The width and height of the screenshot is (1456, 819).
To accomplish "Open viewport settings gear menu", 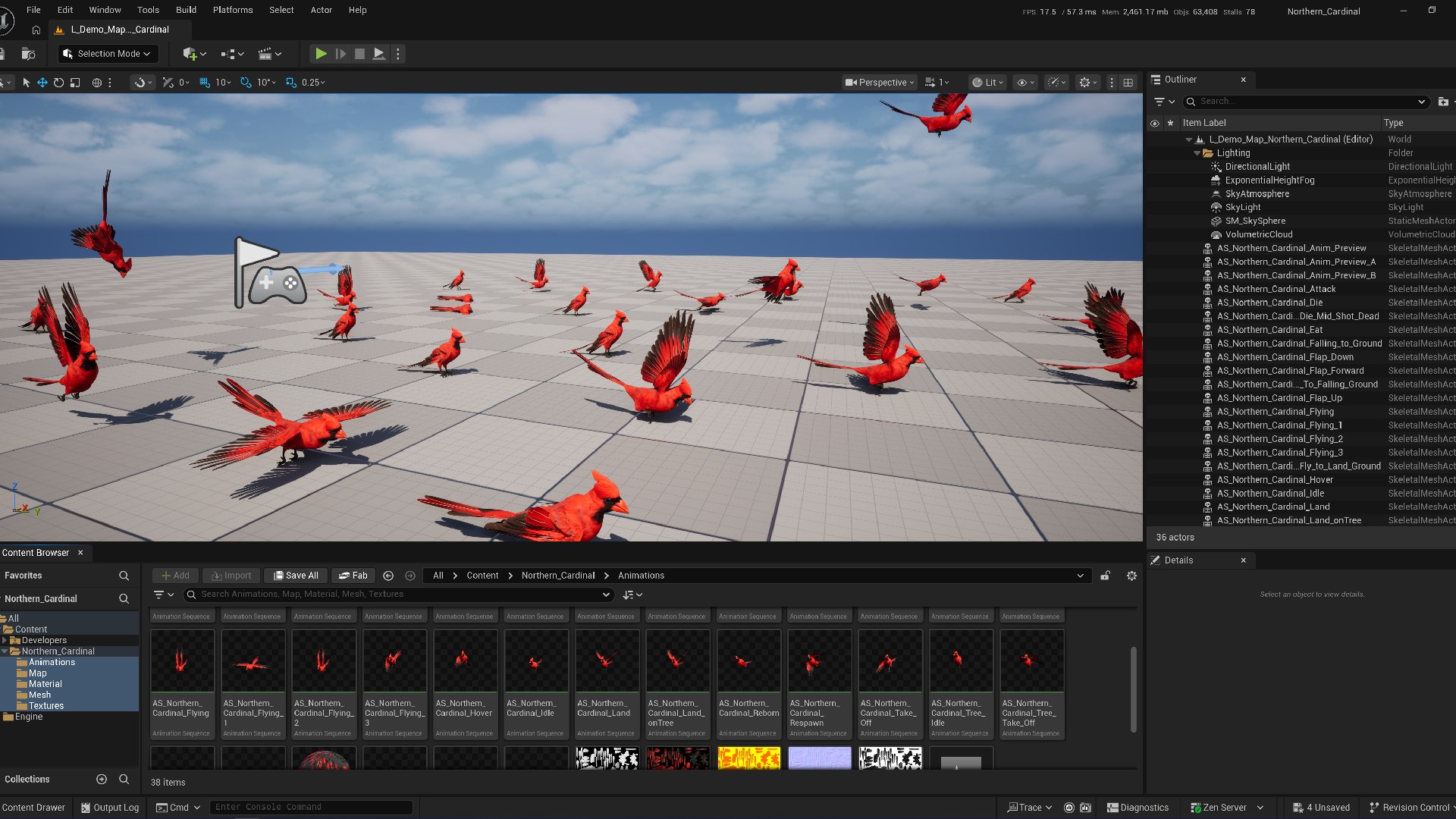I will point(1088,83).
